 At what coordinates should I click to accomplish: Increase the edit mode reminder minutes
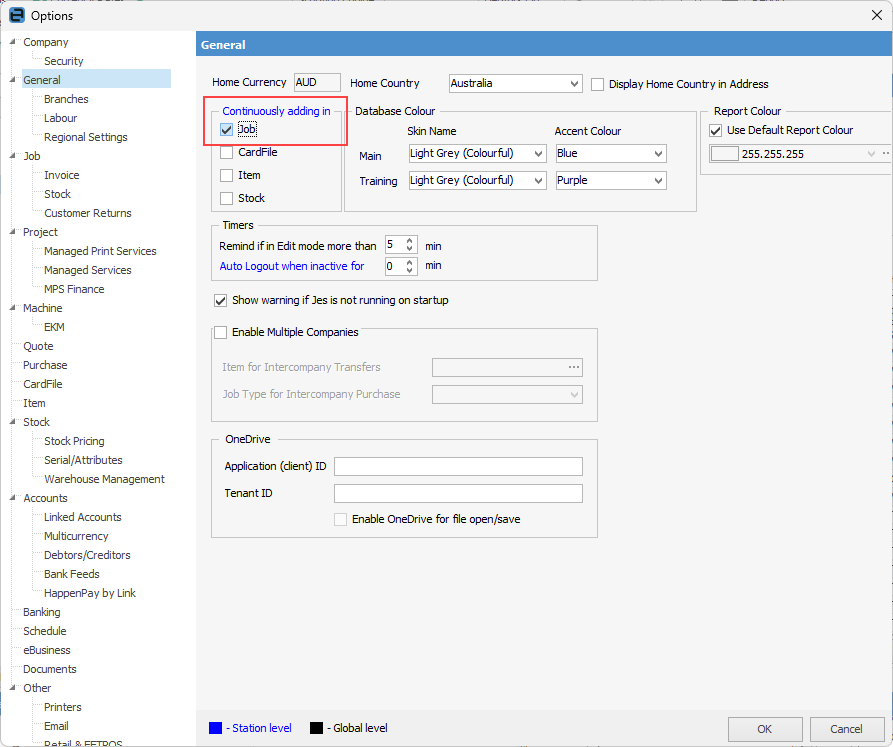coord(410,241)
